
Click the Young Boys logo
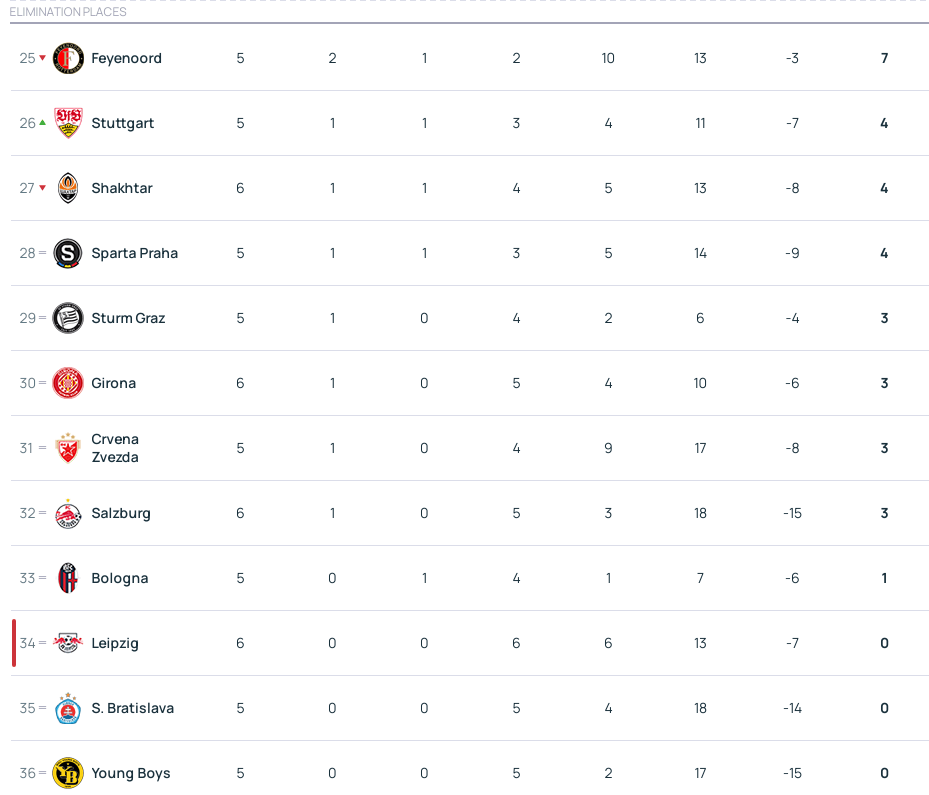[x=68, y=773]
